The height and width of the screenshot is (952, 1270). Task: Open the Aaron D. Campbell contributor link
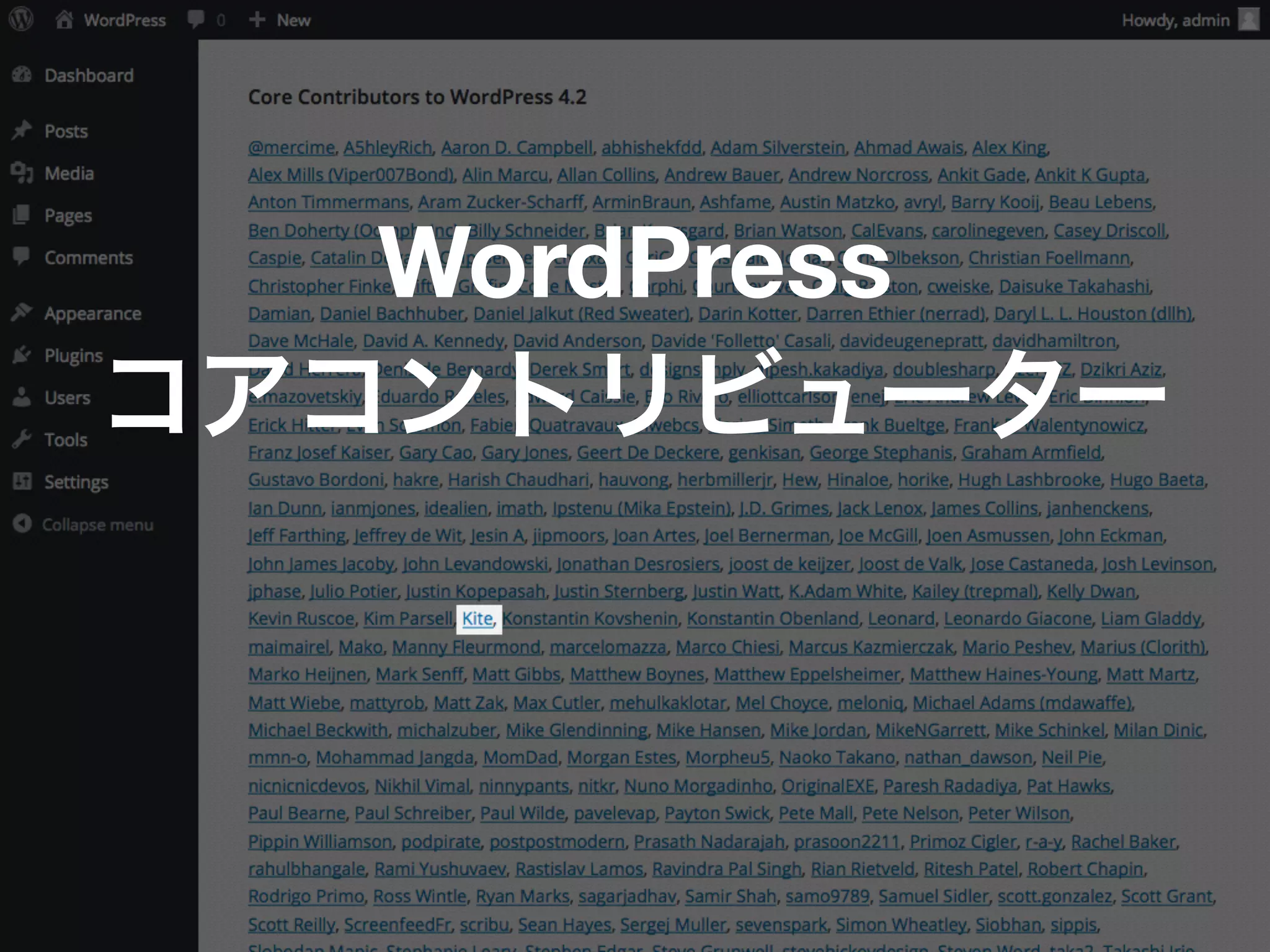(517, 148)
